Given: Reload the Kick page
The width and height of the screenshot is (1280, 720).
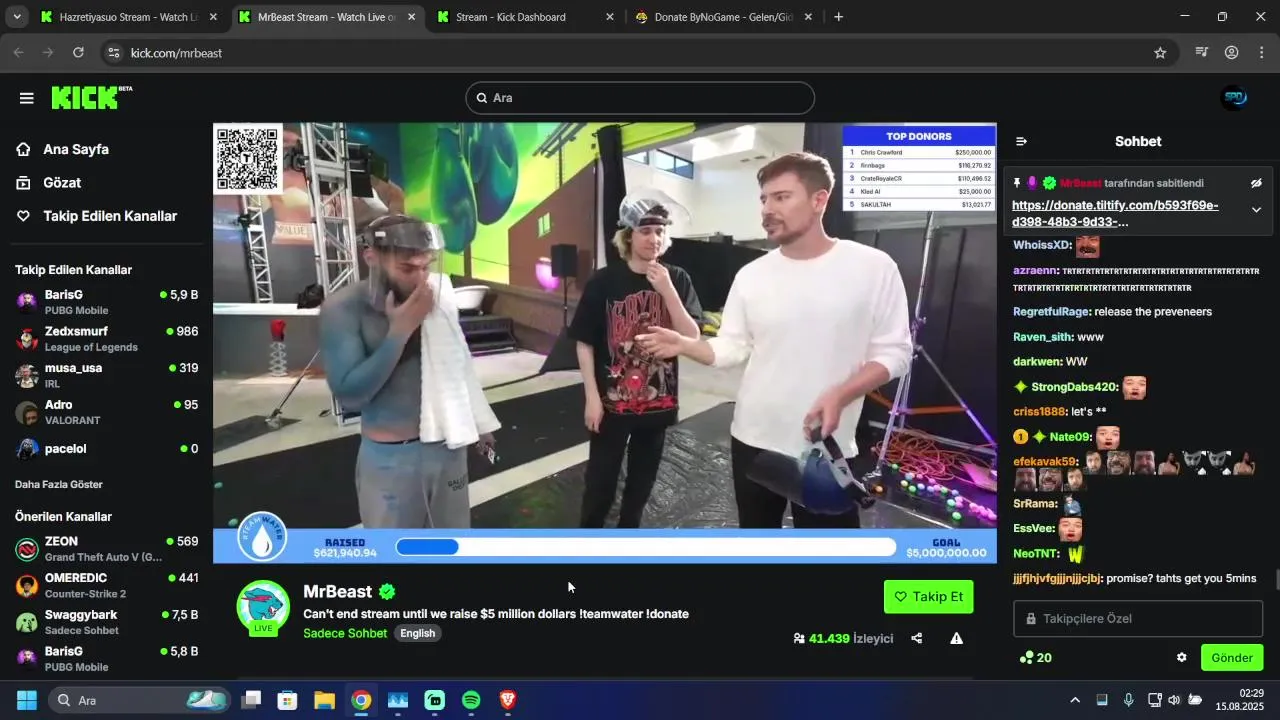Looking at the screenshot, I should click(x=79, y=52).
